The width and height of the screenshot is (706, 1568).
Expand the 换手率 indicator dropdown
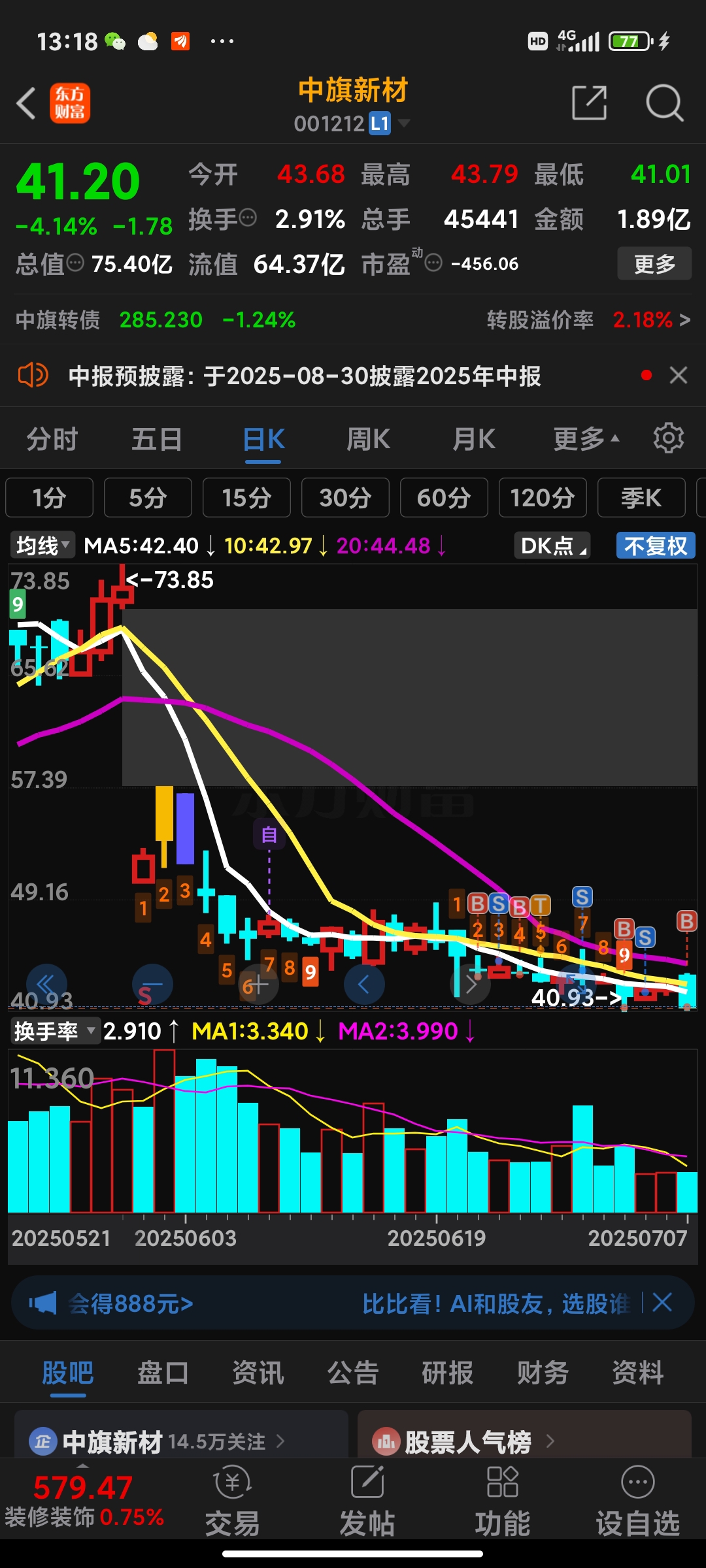[55, 1031]
